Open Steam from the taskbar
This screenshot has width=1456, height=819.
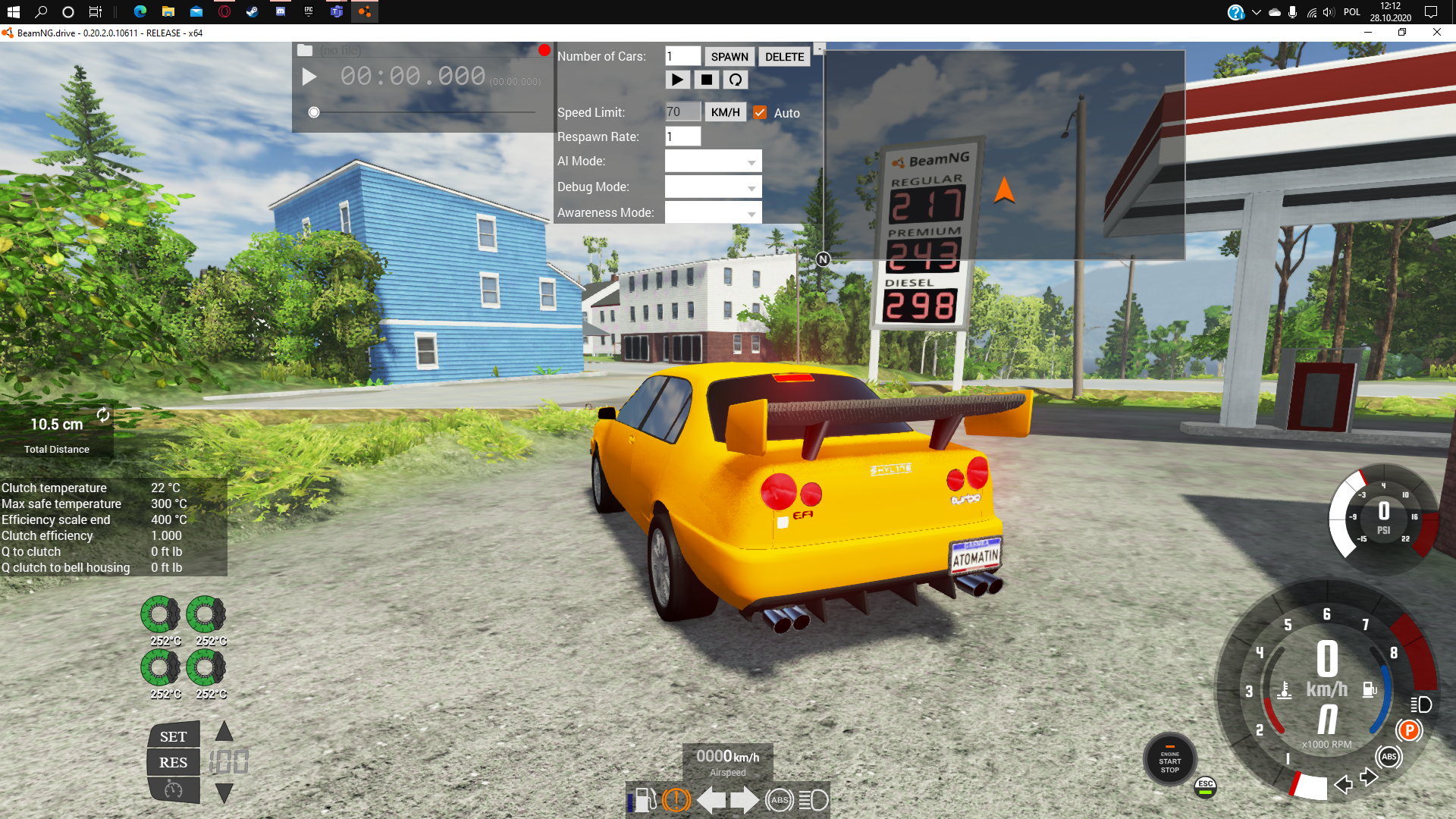click(252, 11)
